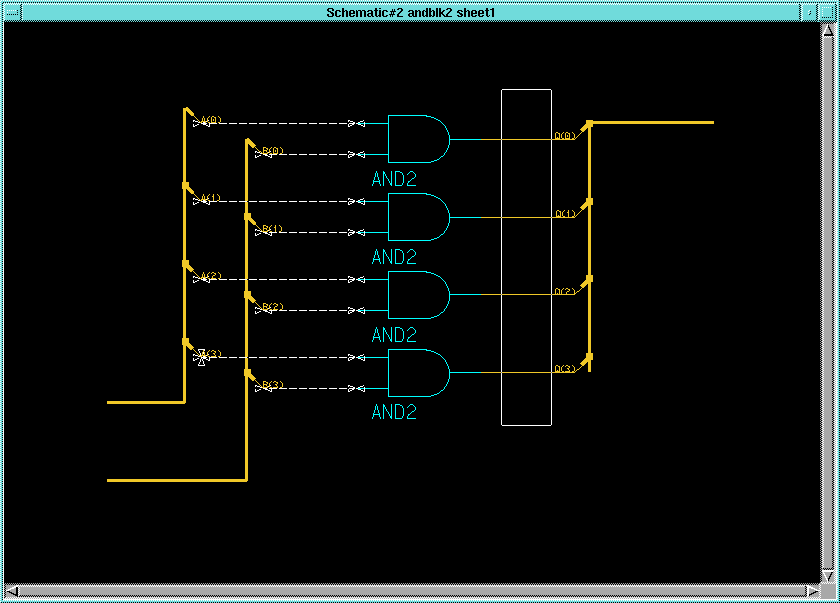Viewport: 840px width, 603px height.
Task: Click the maximize button in the title bar
Action: point(827,12)
